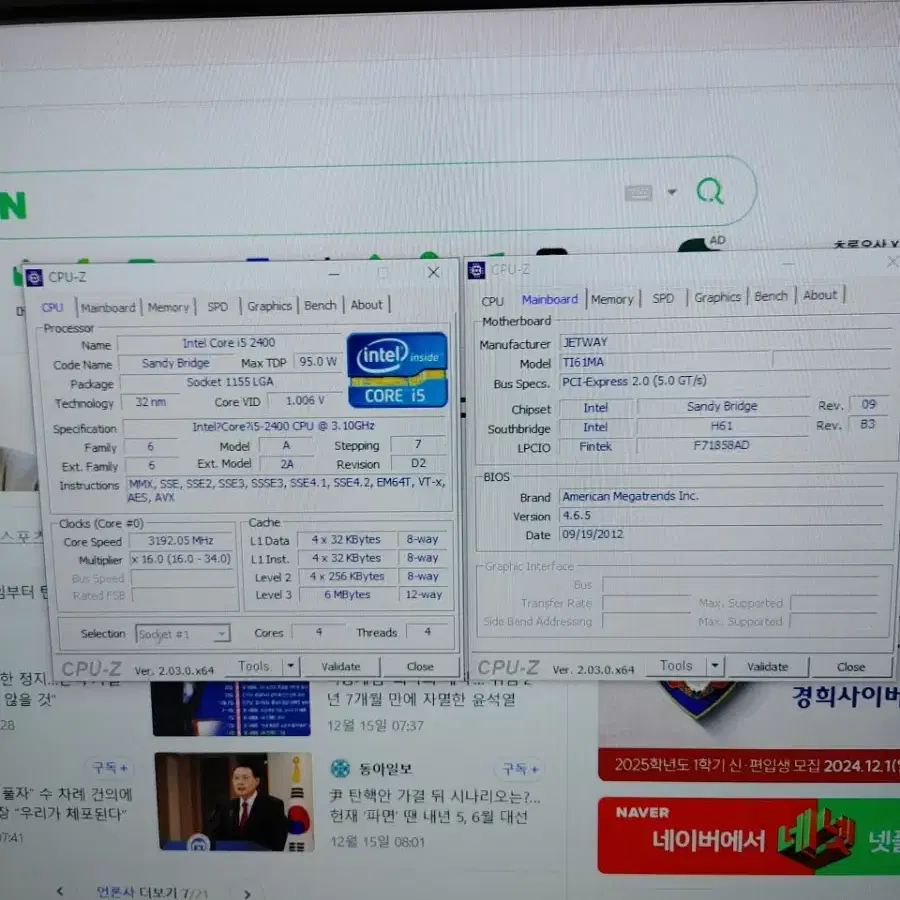Click the Close button in left CPU-Z window

pyautogui.click(x=420, y=666)
